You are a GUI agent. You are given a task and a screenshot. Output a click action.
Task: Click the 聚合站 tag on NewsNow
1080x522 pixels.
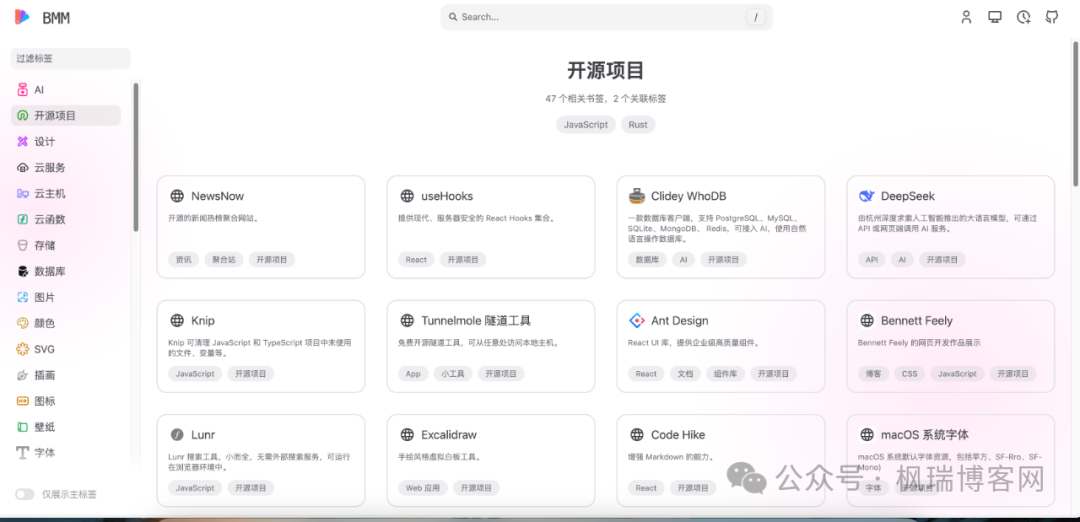pos(224,260)
